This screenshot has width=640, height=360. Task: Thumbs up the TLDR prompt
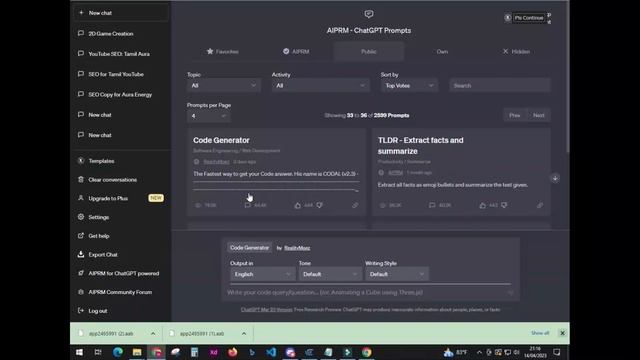(x=482, y=205)
